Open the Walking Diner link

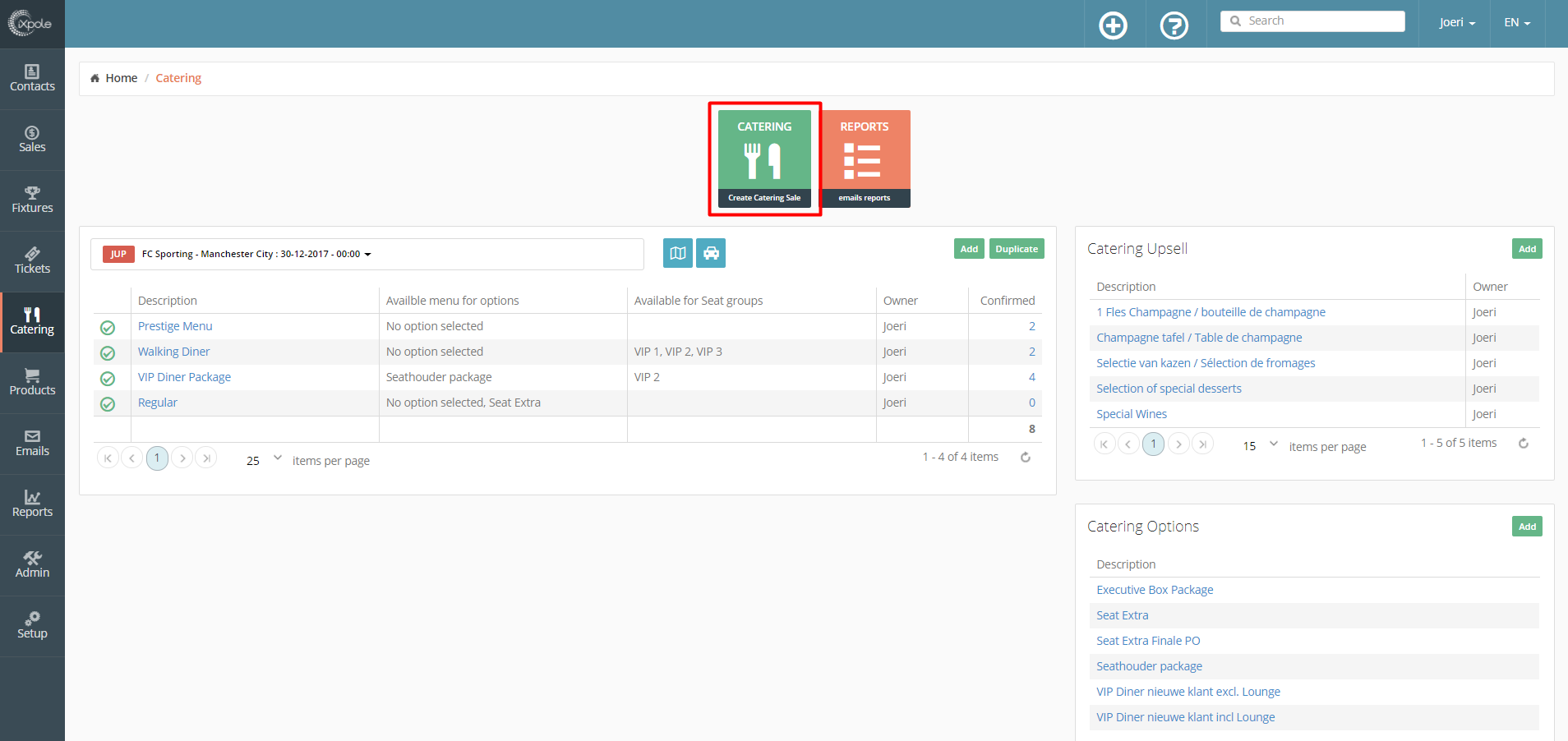click(173, 352)
